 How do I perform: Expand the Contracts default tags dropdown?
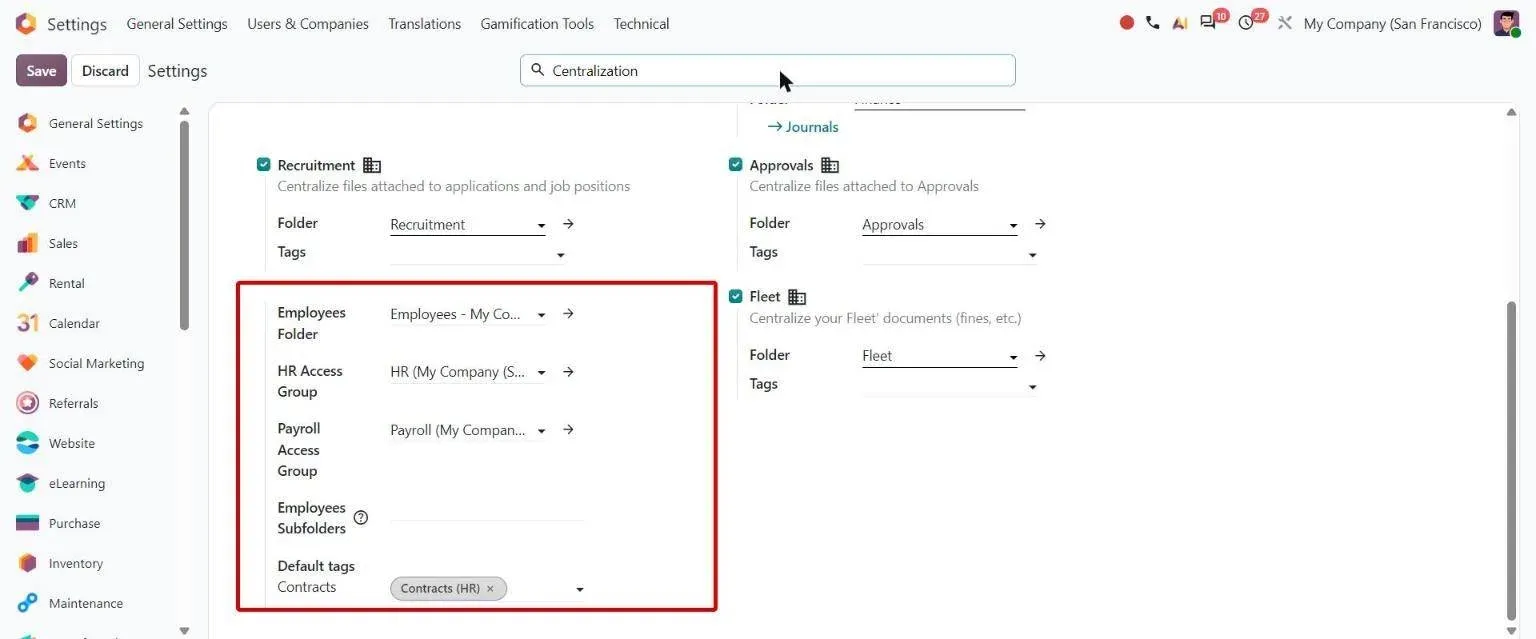pyautogui.click(x=579, y=590)
